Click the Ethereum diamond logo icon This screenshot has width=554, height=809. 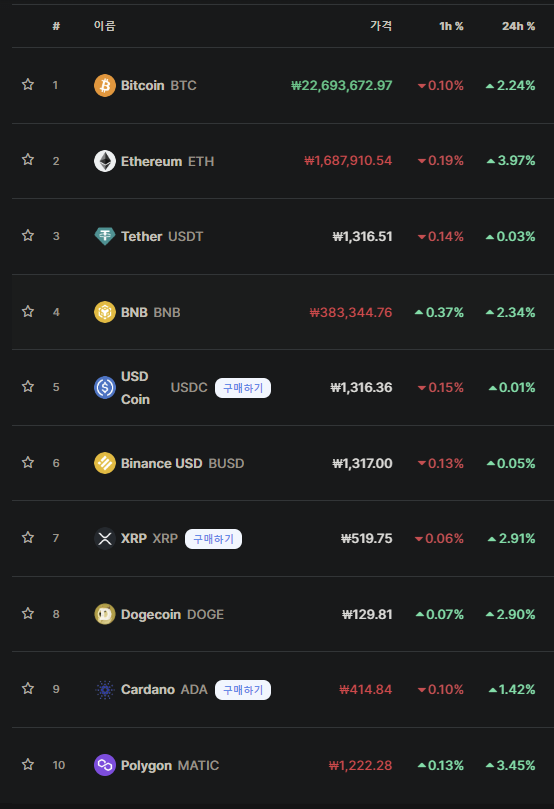[105, 161]
